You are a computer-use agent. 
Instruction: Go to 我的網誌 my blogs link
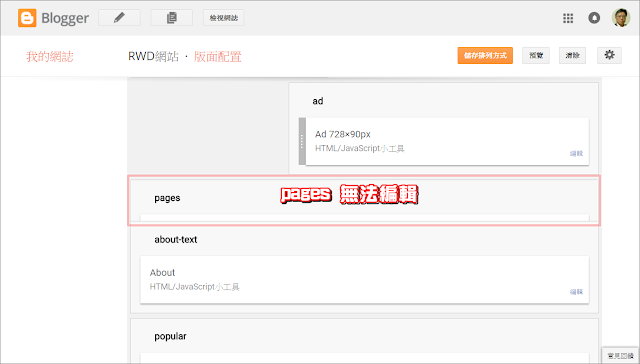(x=50, y=56)
